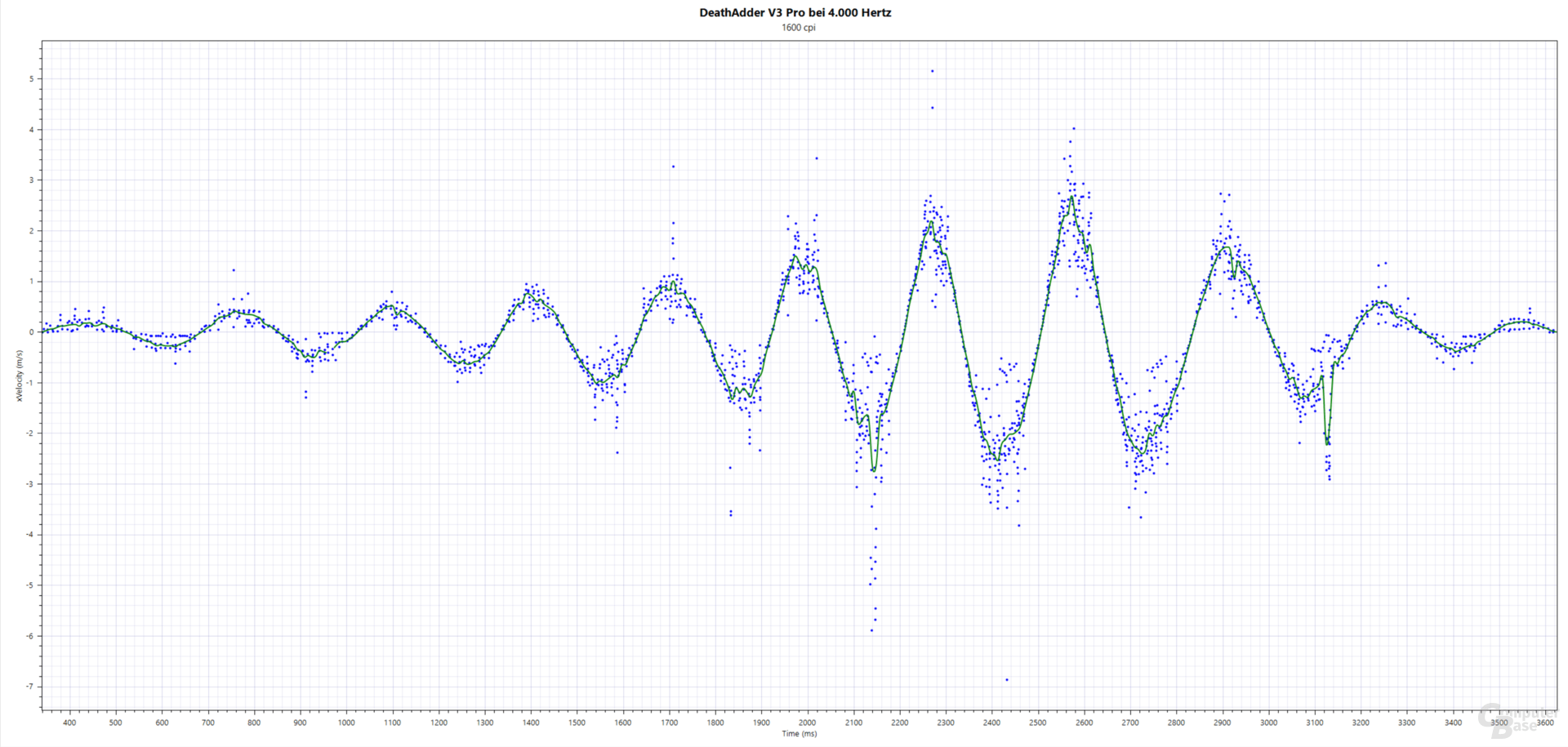Click the x-axis tick label '3000'

pos(1268,723)
